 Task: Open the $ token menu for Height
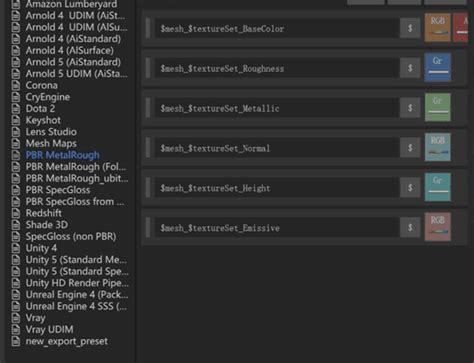click(x=410, y=188)
